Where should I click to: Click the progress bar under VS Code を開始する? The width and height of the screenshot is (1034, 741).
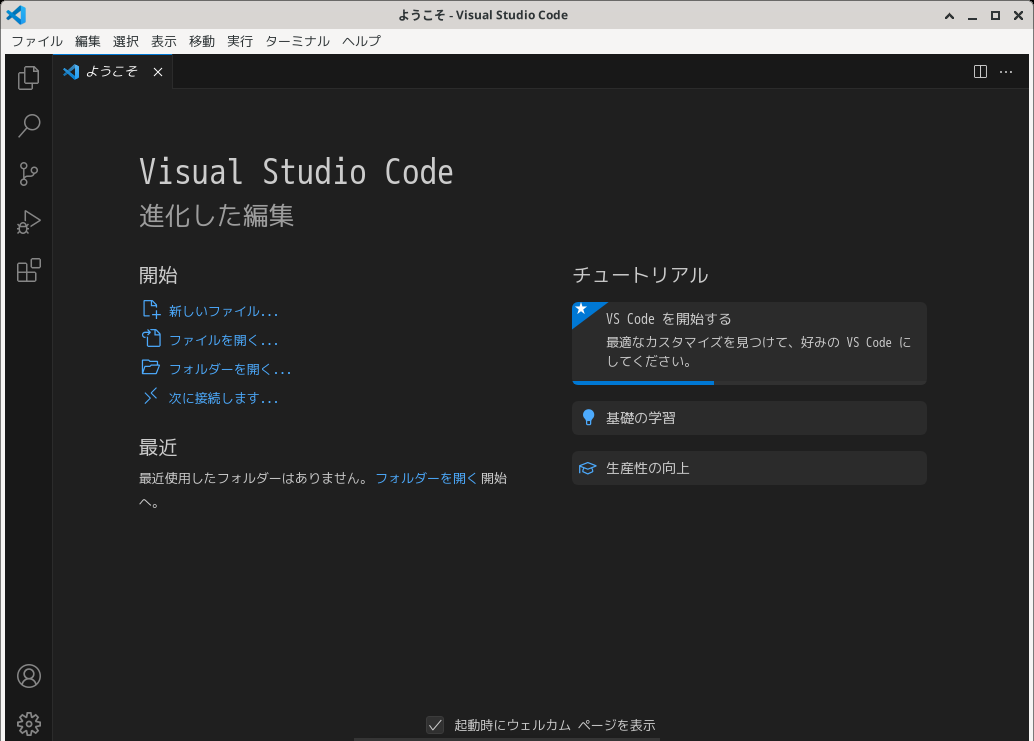click(x=749, y=383)
